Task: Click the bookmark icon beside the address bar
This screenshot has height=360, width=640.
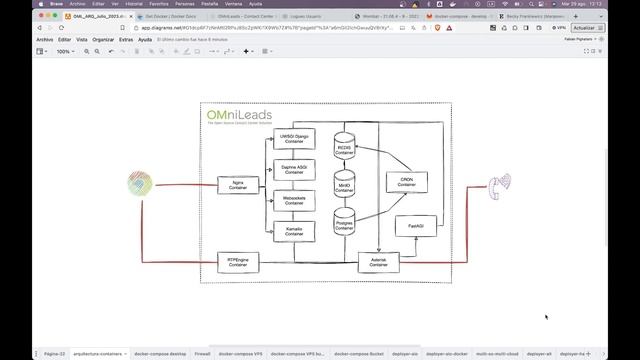Action: coord(122,28)
